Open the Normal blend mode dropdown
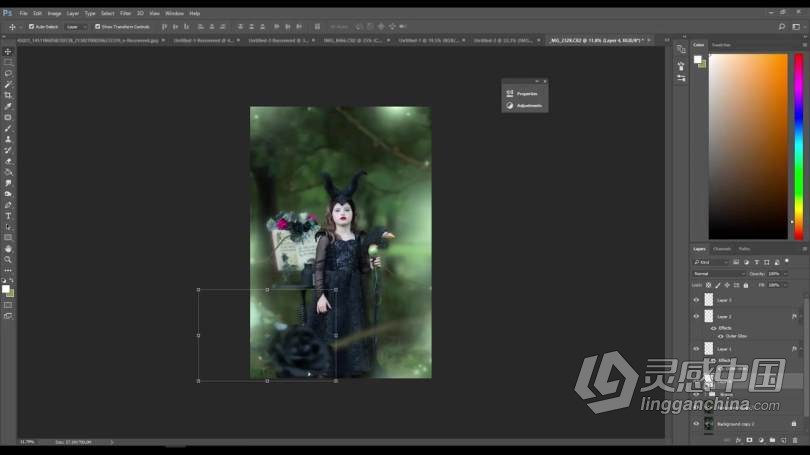Screen dimensions: 810x455 (x=719, y=274)
